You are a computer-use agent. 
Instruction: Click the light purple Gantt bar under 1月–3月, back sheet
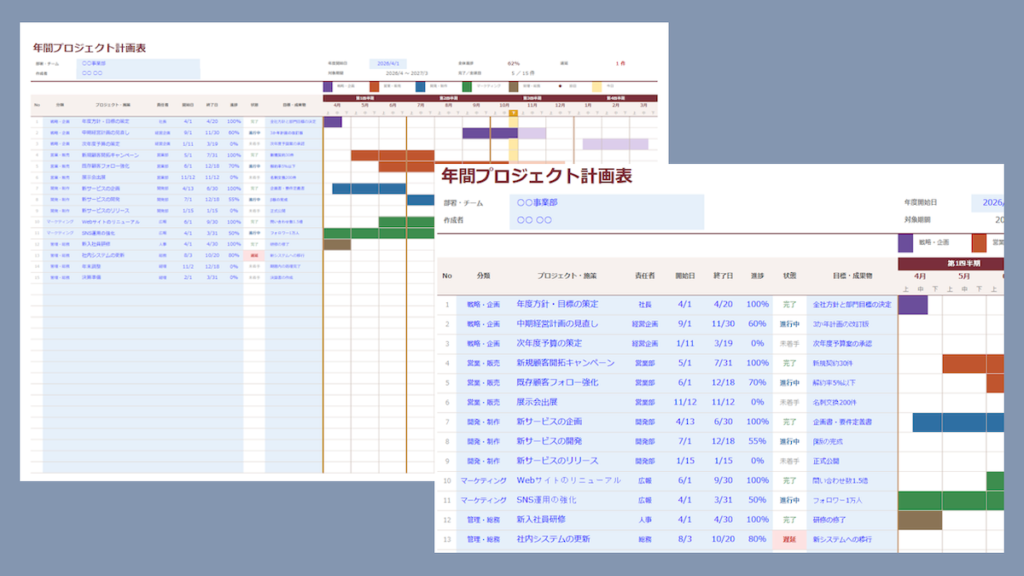616,144
